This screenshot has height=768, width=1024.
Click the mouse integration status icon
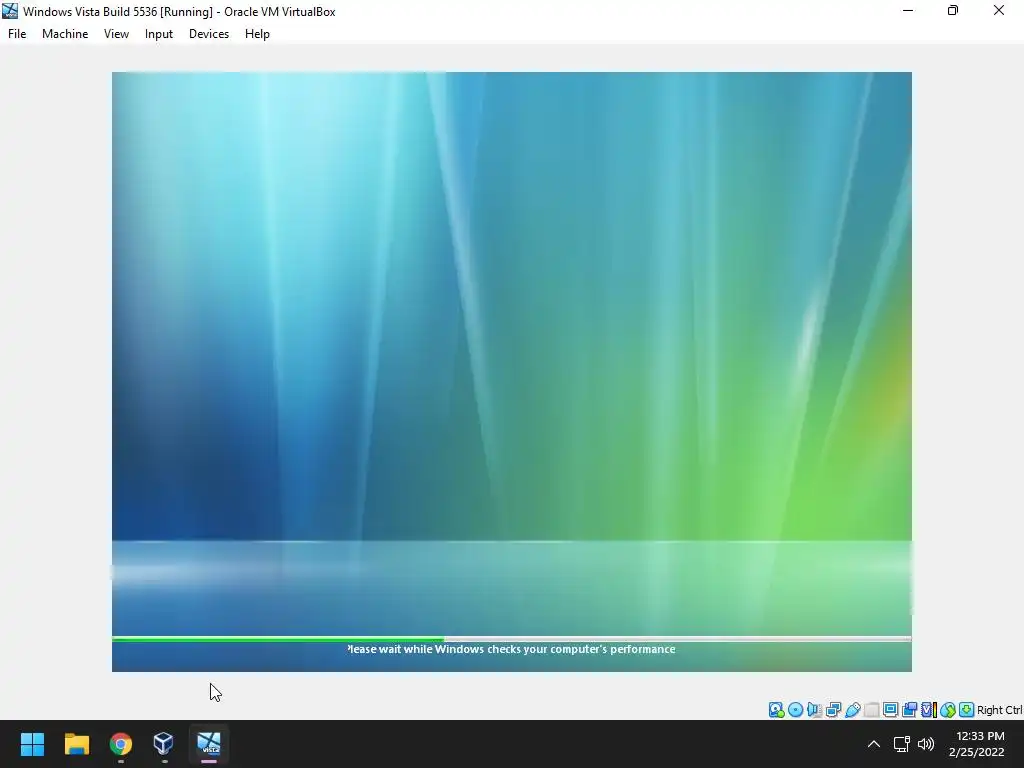point(948,710)
